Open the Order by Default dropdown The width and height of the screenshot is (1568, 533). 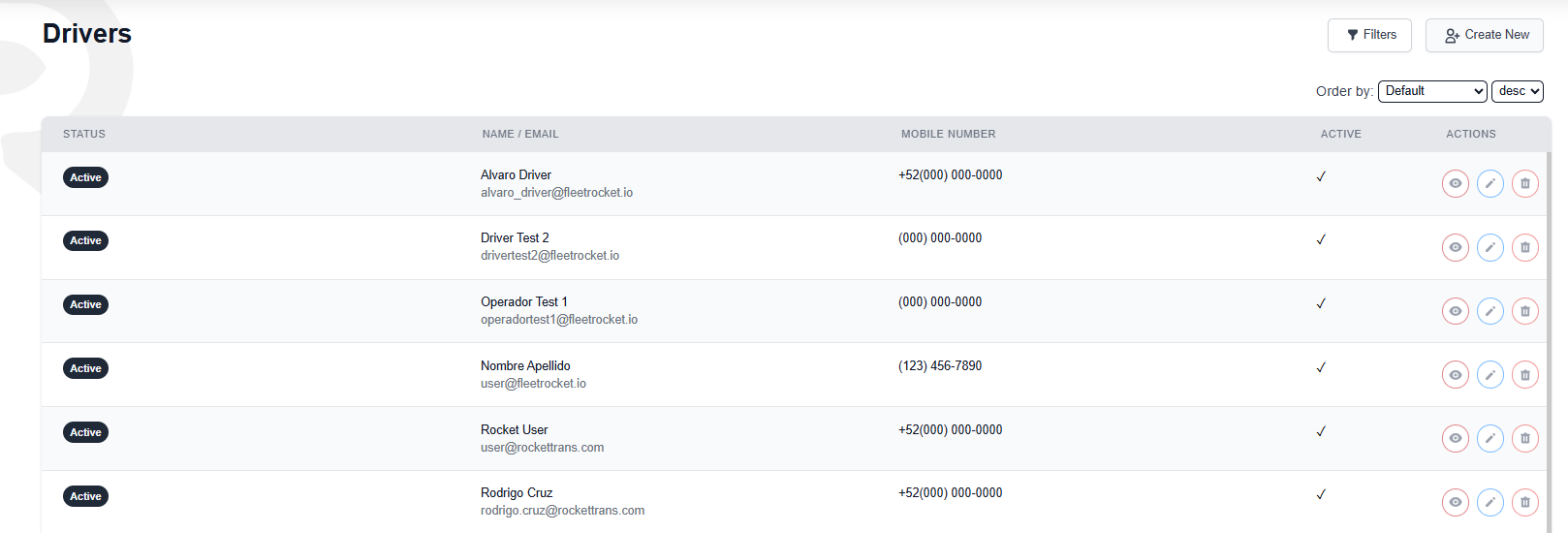pos(1431,91)
